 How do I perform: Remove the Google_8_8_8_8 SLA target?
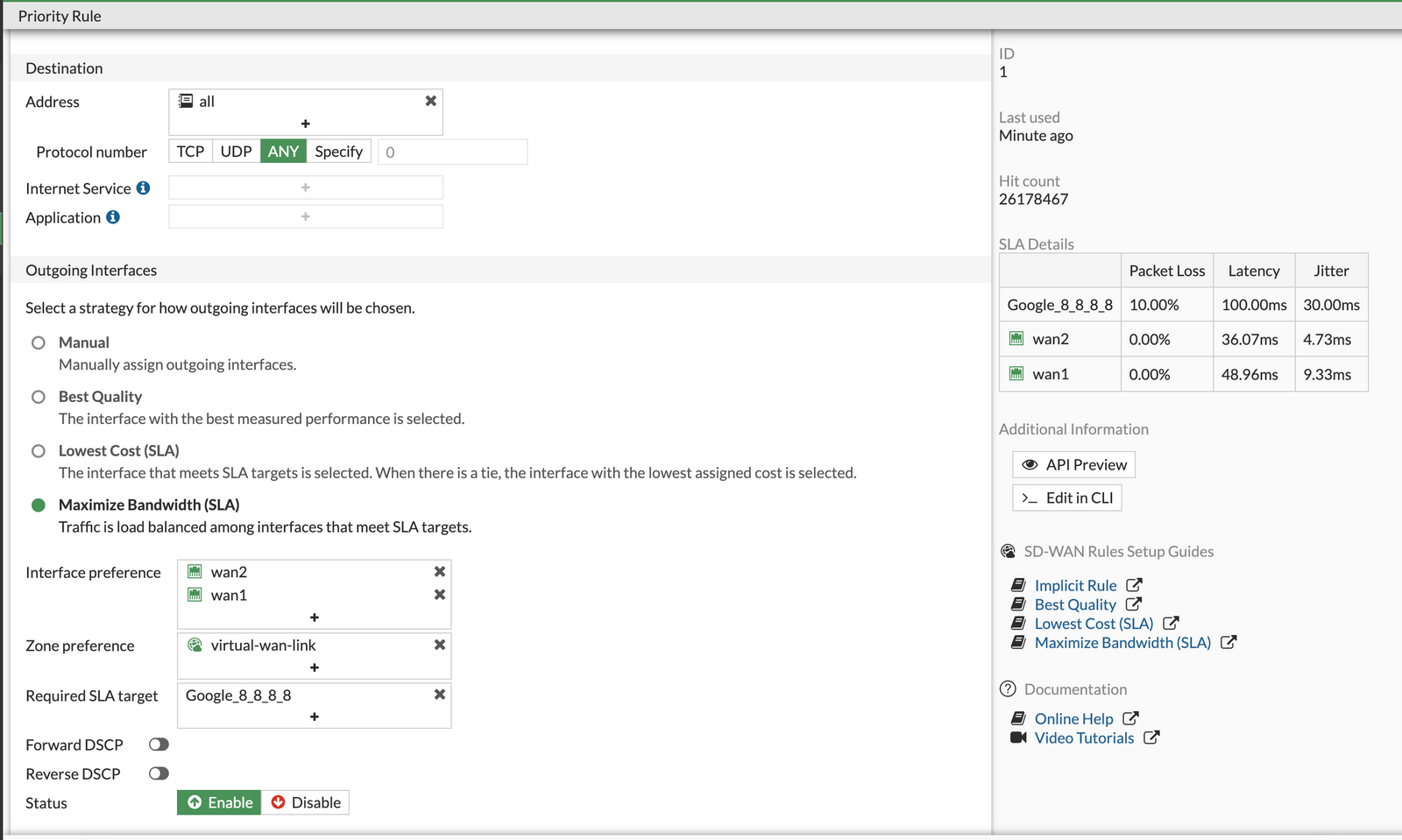tap(438, 694)
